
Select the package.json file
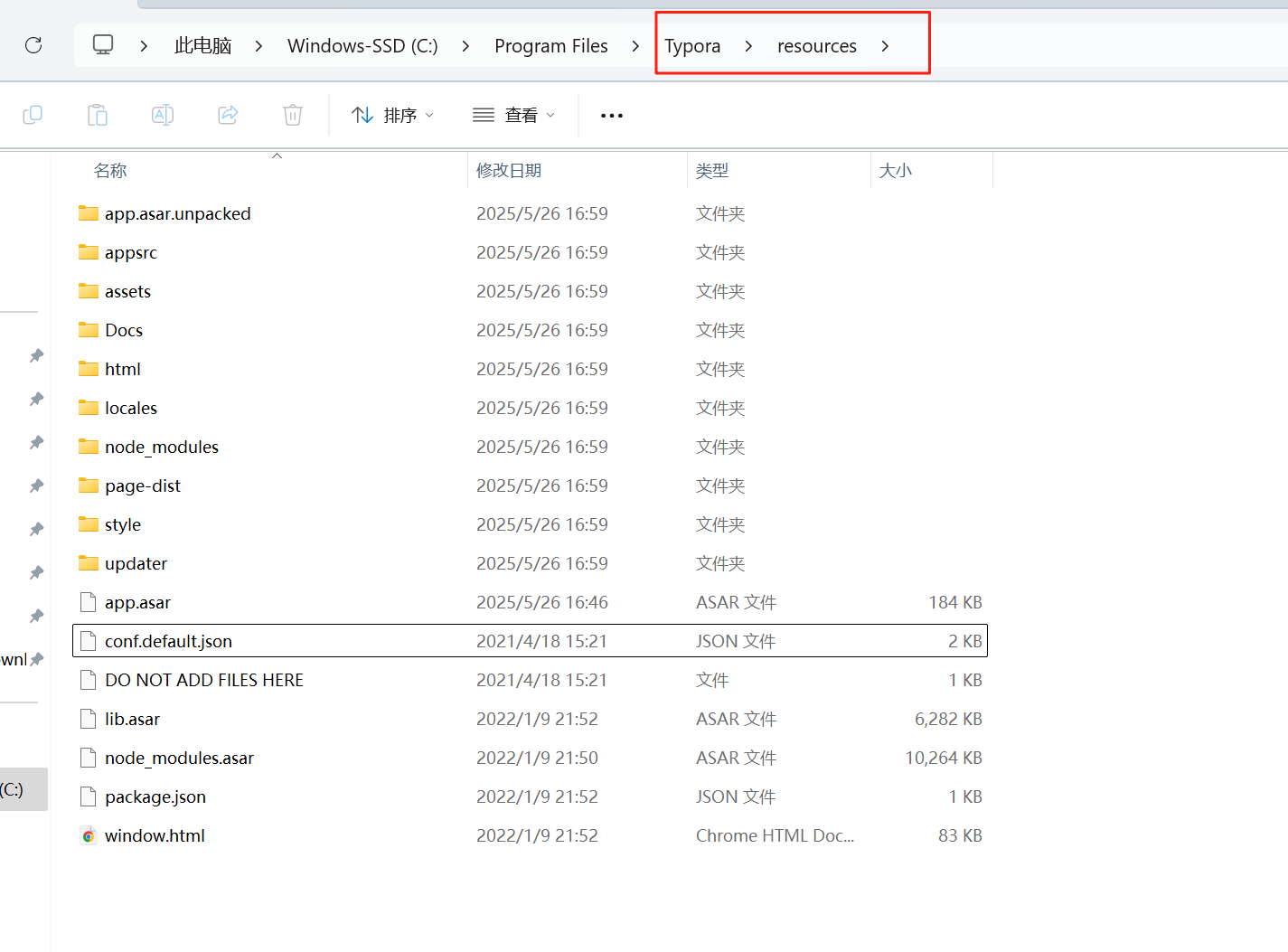point(530,796)
